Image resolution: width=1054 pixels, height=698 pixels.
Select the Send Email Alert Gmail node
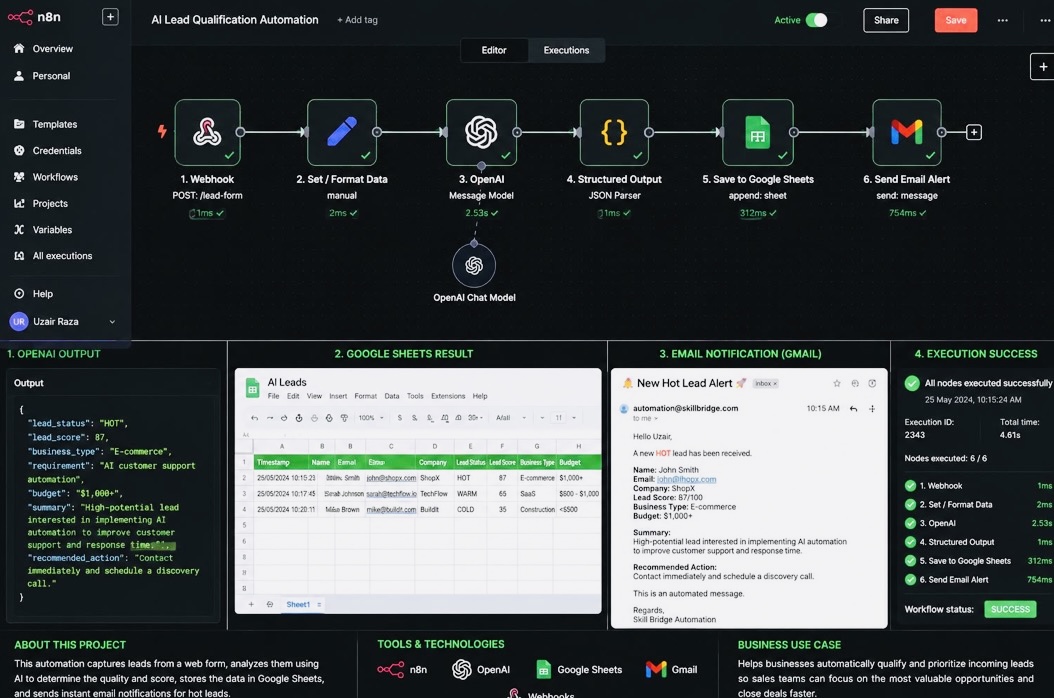[x=907, y=132]
